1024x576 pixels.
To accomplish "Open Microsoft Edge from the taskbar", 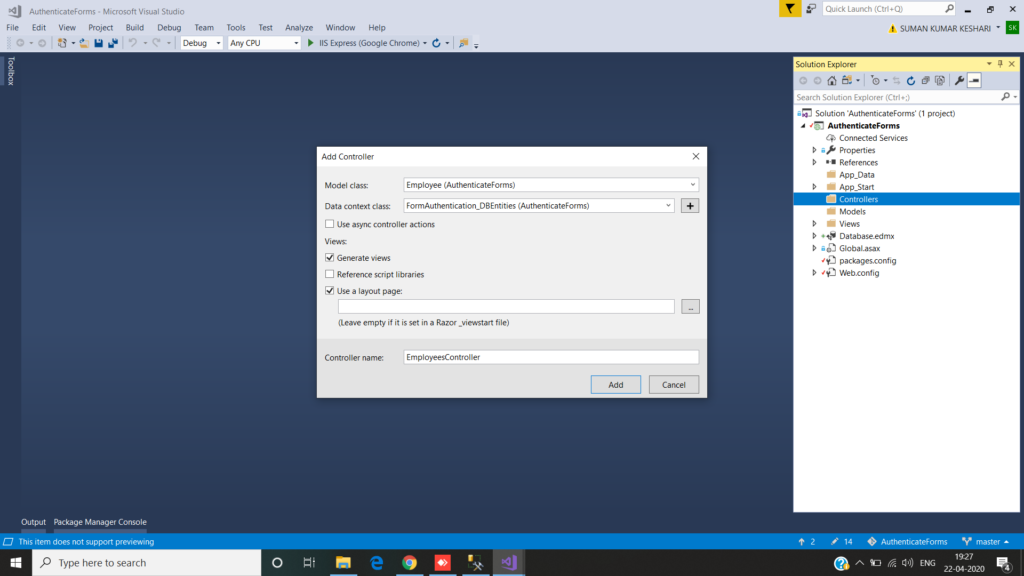I will pos(376,562).
